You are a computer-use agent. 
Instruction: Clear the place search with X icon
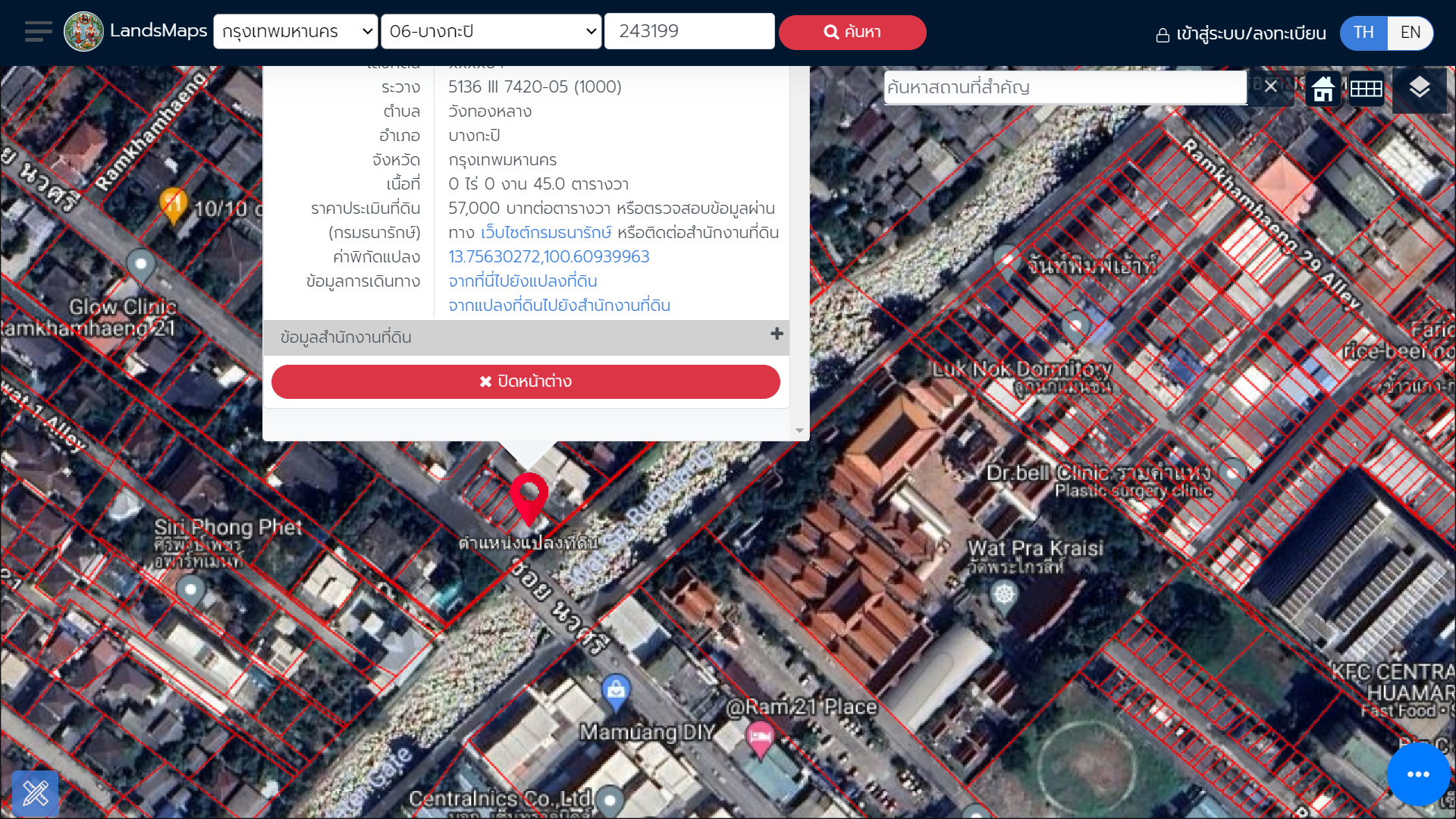click(1271, 86)
